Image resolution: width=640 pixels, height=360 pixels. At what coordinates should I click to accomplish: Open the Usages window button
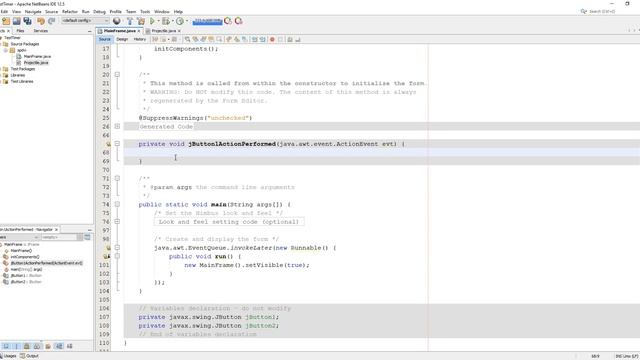coord(9,356)
